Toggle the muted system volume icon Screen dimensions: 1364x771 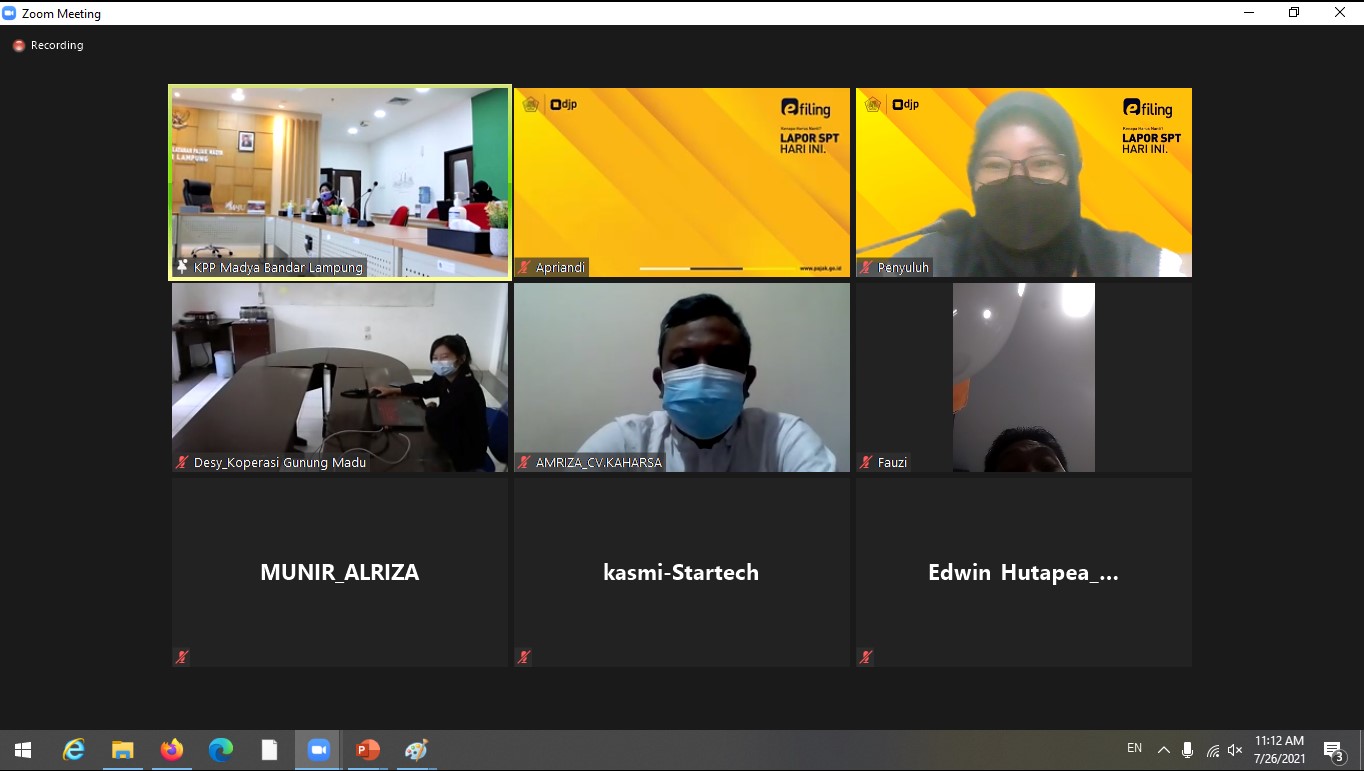click(1235, 750)
